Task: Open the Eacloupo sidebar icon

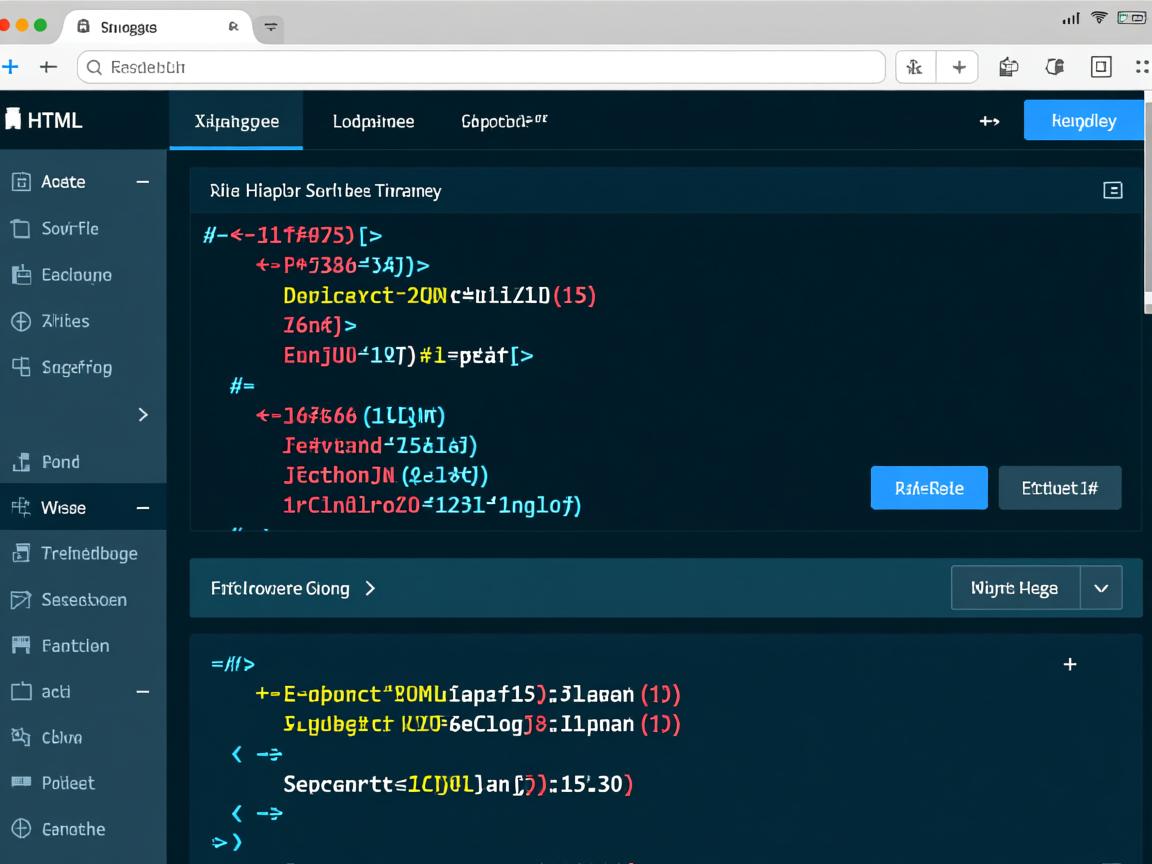Action: (x=21, y=275)
